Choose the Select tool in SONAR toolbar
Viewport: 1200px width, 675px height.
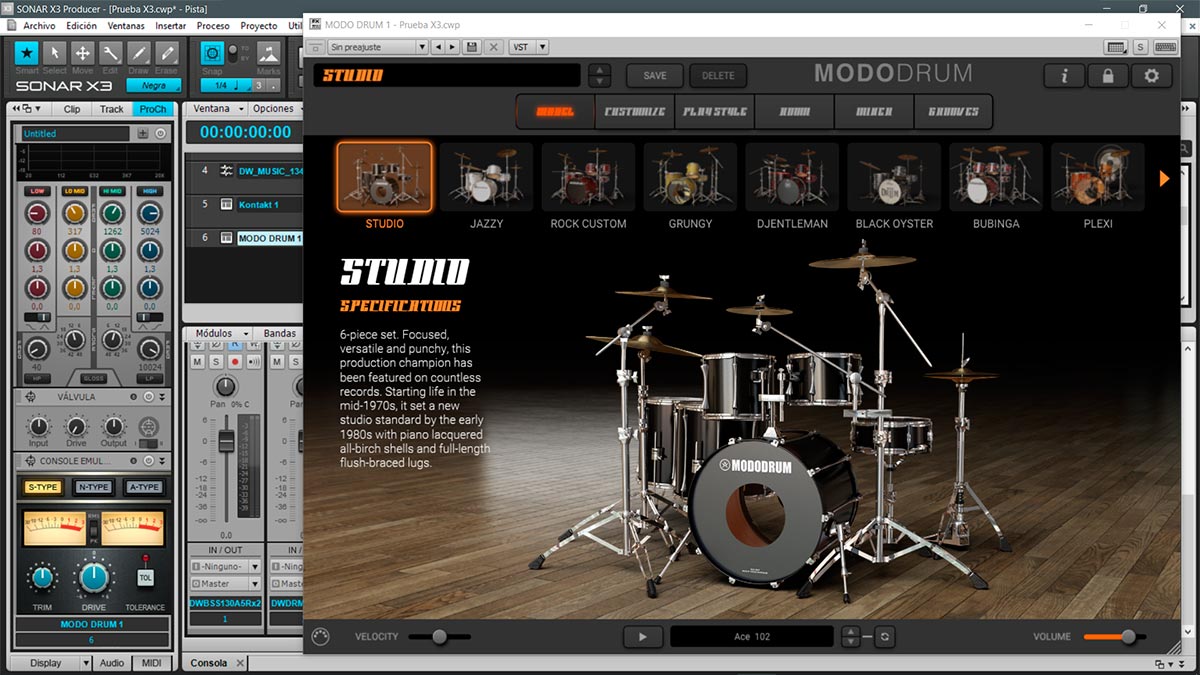click(x=55, y=52)
